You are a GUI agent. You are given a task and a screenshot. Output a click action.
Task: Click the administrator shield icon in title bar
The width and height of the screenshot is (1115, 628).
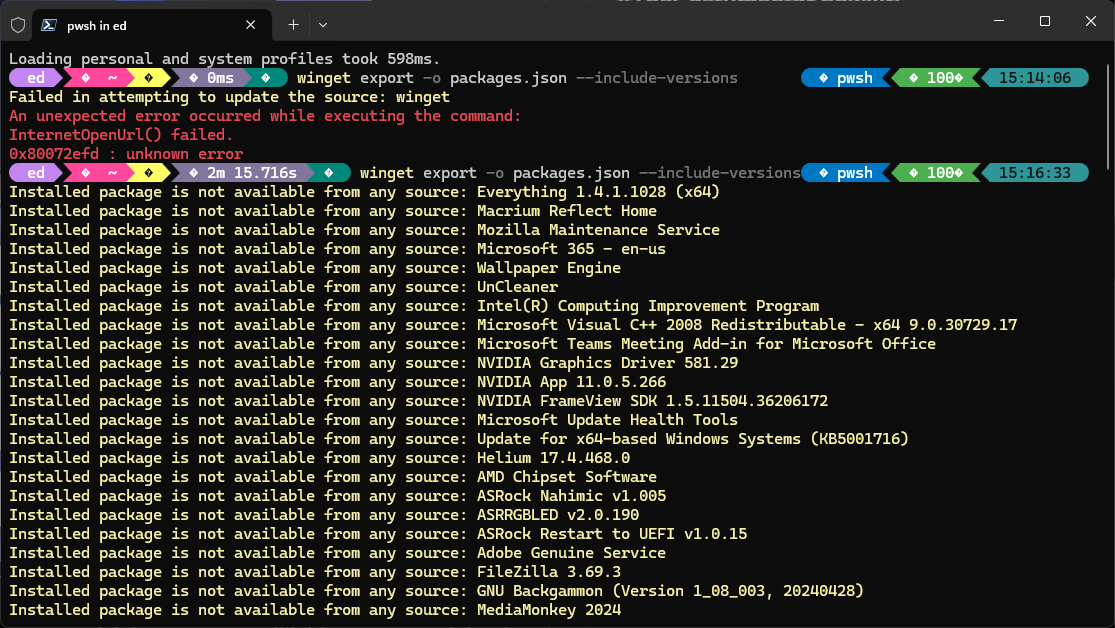tap(18, 23)
